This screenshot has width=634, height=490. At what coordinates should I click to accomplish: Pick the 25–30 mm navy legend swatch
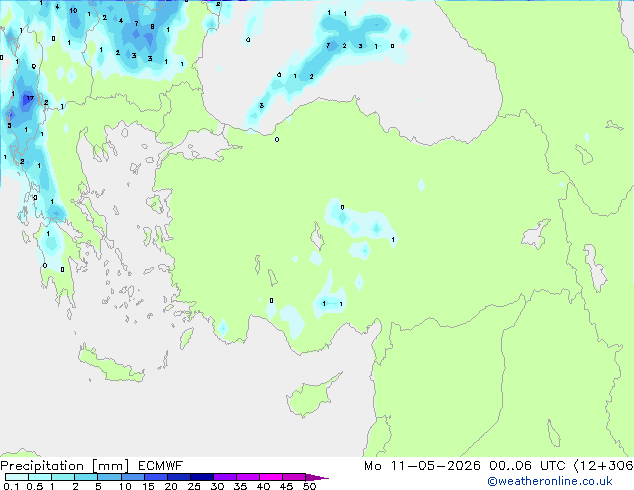pos(202,477)
